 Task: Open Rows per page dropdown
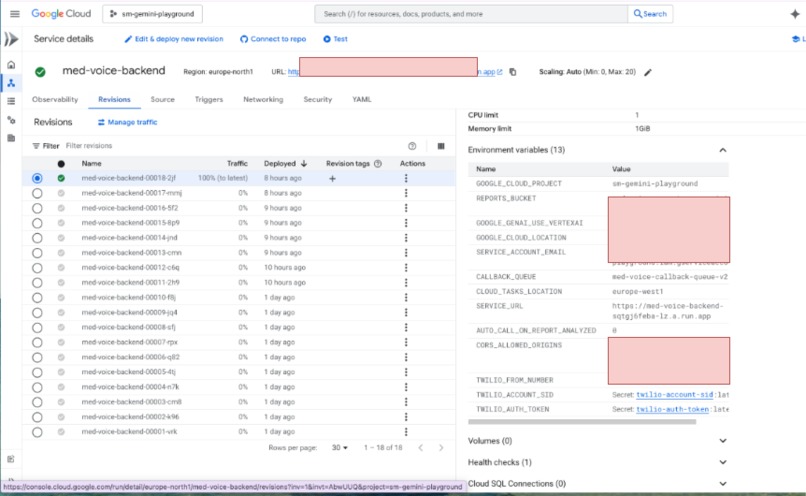tap(339, 448)
